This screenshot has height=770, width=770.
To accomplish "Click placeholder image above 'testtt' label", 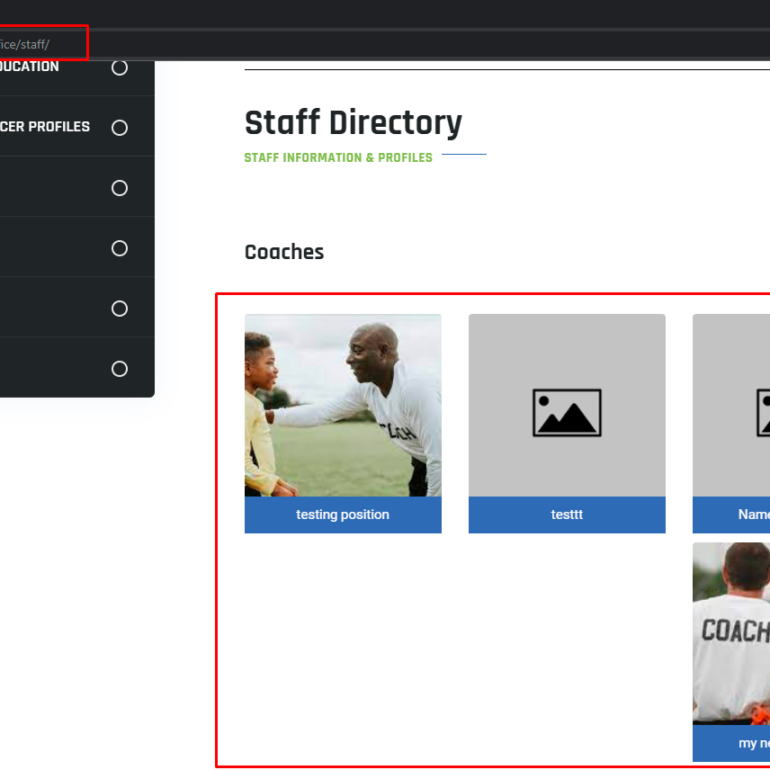I will (567, 405).
